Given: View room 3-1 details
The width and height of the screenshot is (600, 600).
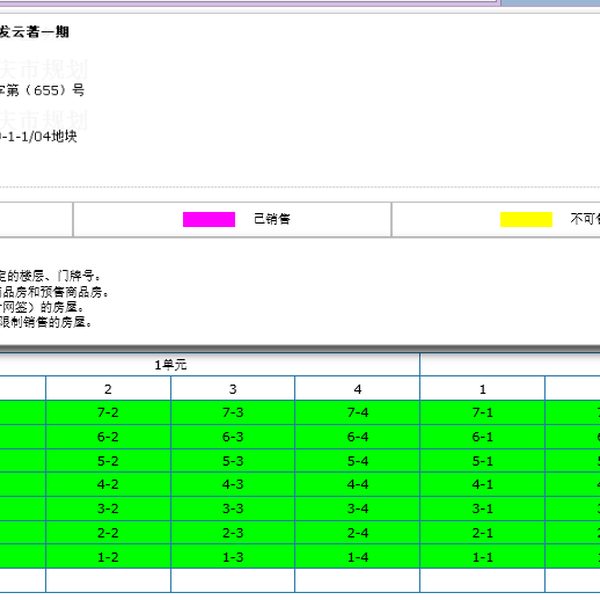Looking at the screenshot, I should click(482, 509).
